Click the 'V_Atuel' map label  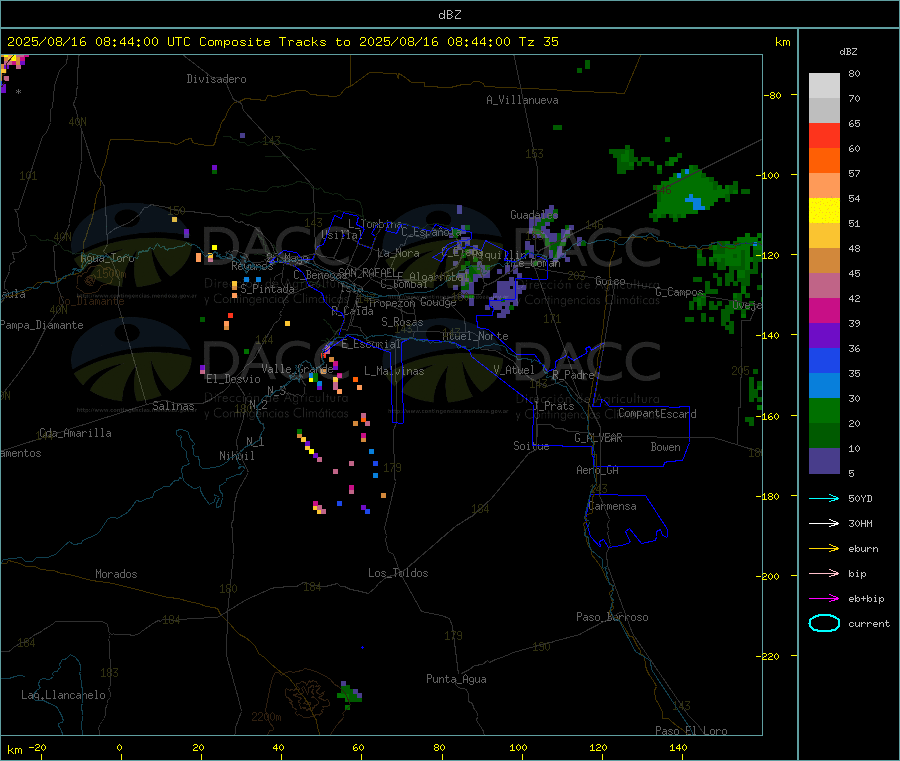pyautogui.click(x=514, y=370)
